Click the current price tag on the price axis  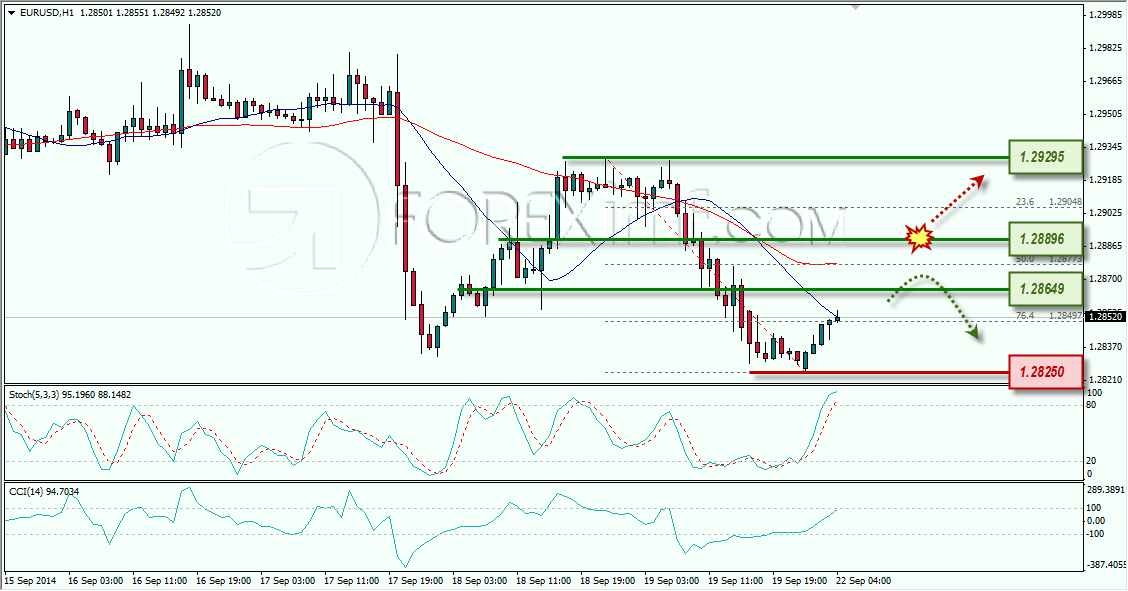pos(1104,316)
